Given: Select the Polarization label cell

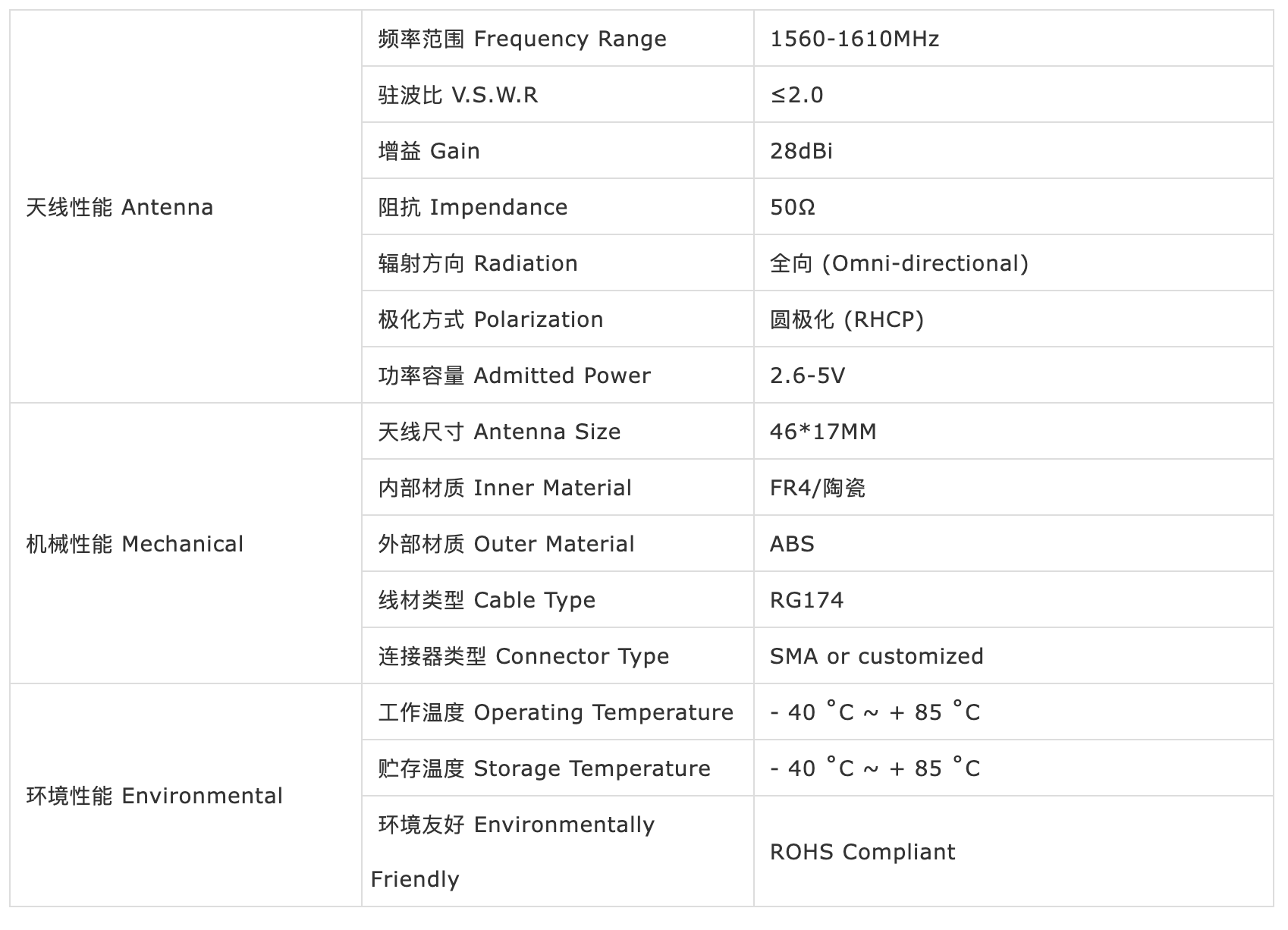Looking at the screenshot, I should [x=491, y=319].
